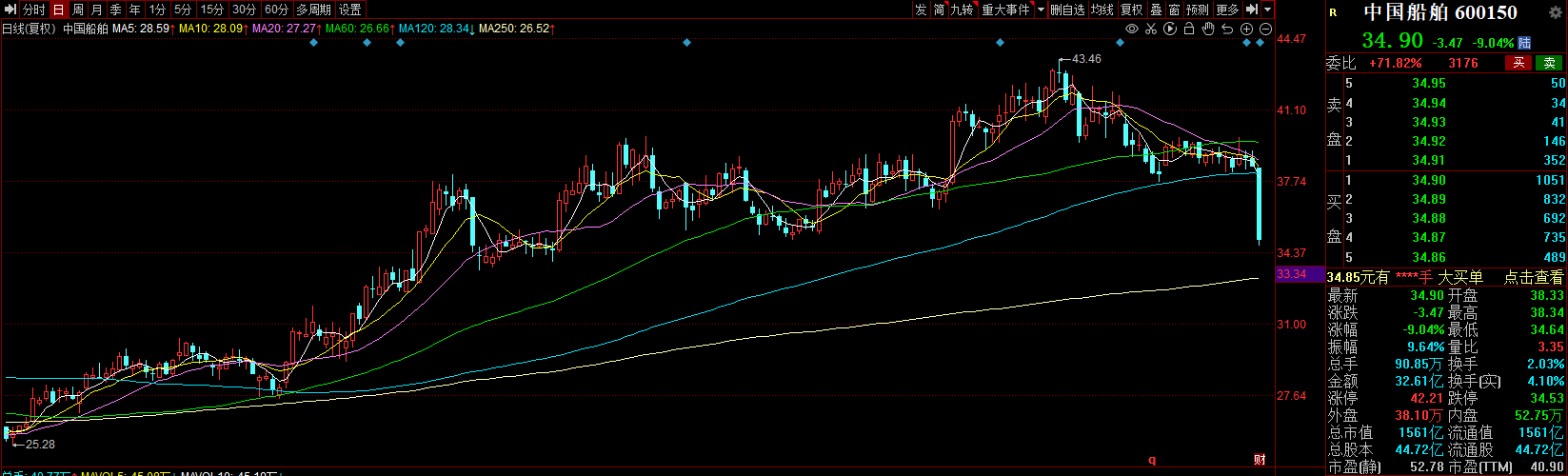
Task: Select the scissors cut tool above chart
Action: tap(1151, 29)
